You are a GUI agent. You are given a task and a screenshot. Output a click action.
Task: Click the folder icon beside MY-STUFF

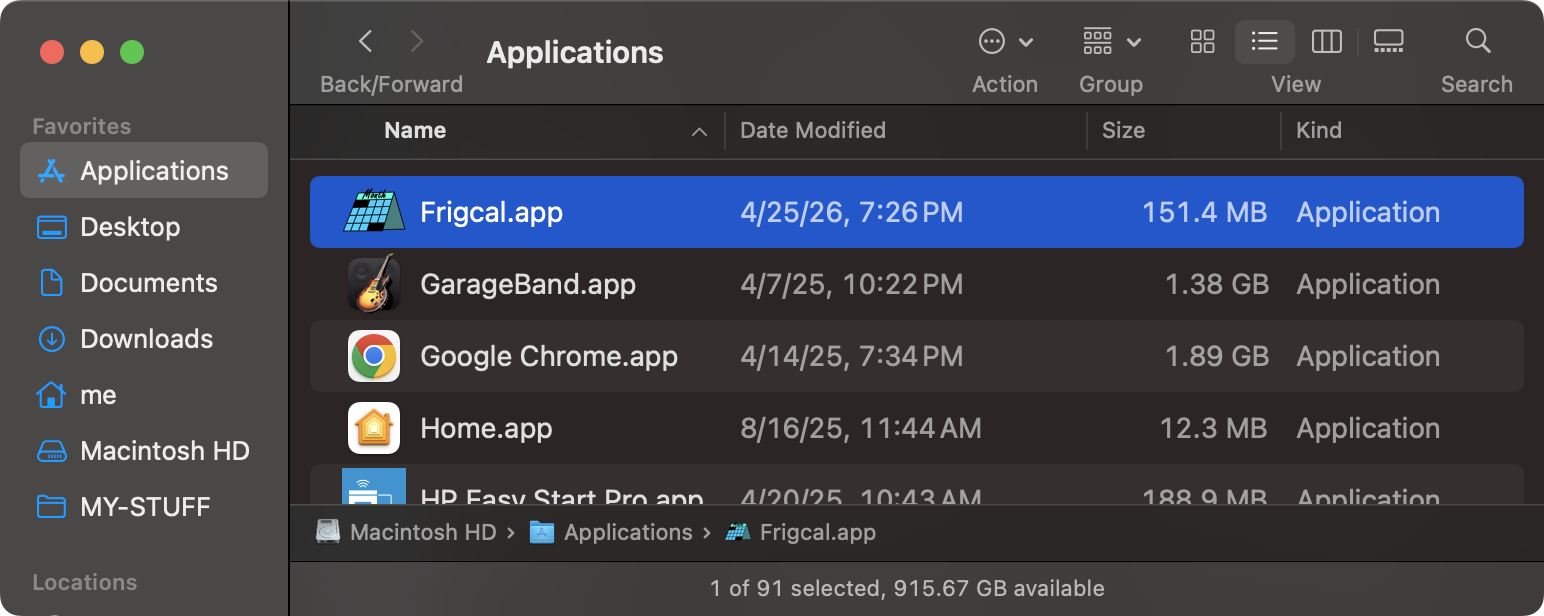pyautogui.click(x=51, y=507)
